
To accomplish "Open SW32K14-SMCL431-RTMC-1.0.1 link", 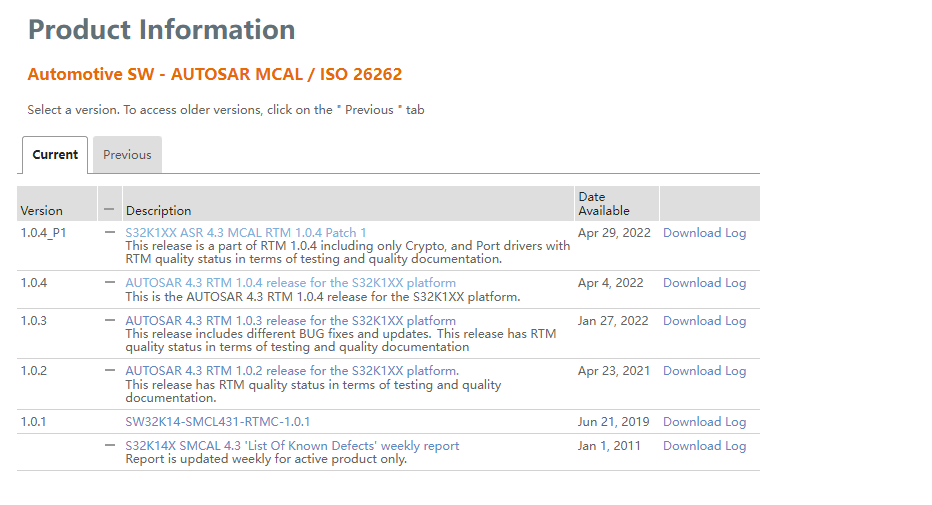I will pyautogui.click(x=218, y=422).
